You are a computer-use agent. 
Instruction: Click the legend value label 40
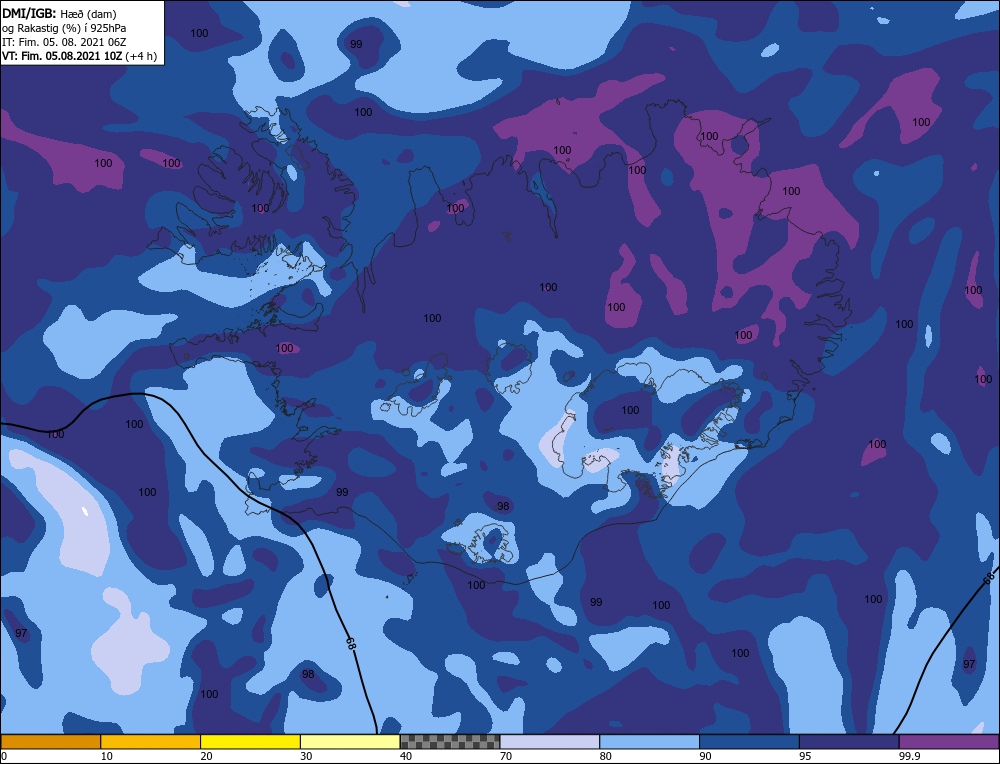coord(406,756)
